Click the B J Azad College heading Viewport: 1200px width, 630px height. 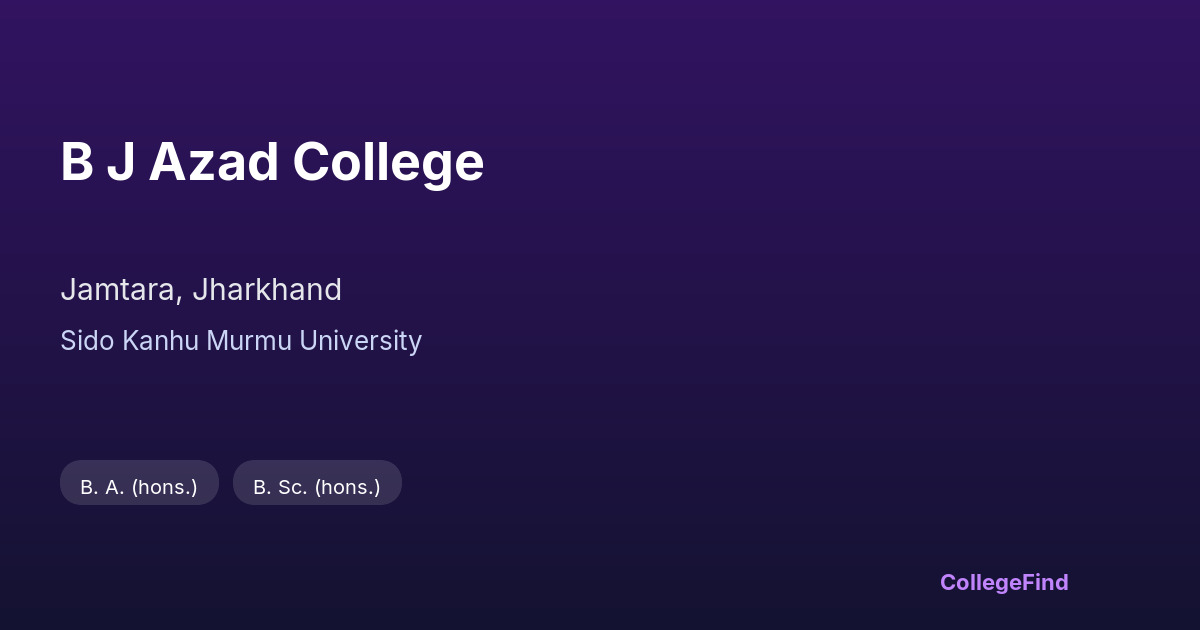pyautogui.click(x=272, y=162)
